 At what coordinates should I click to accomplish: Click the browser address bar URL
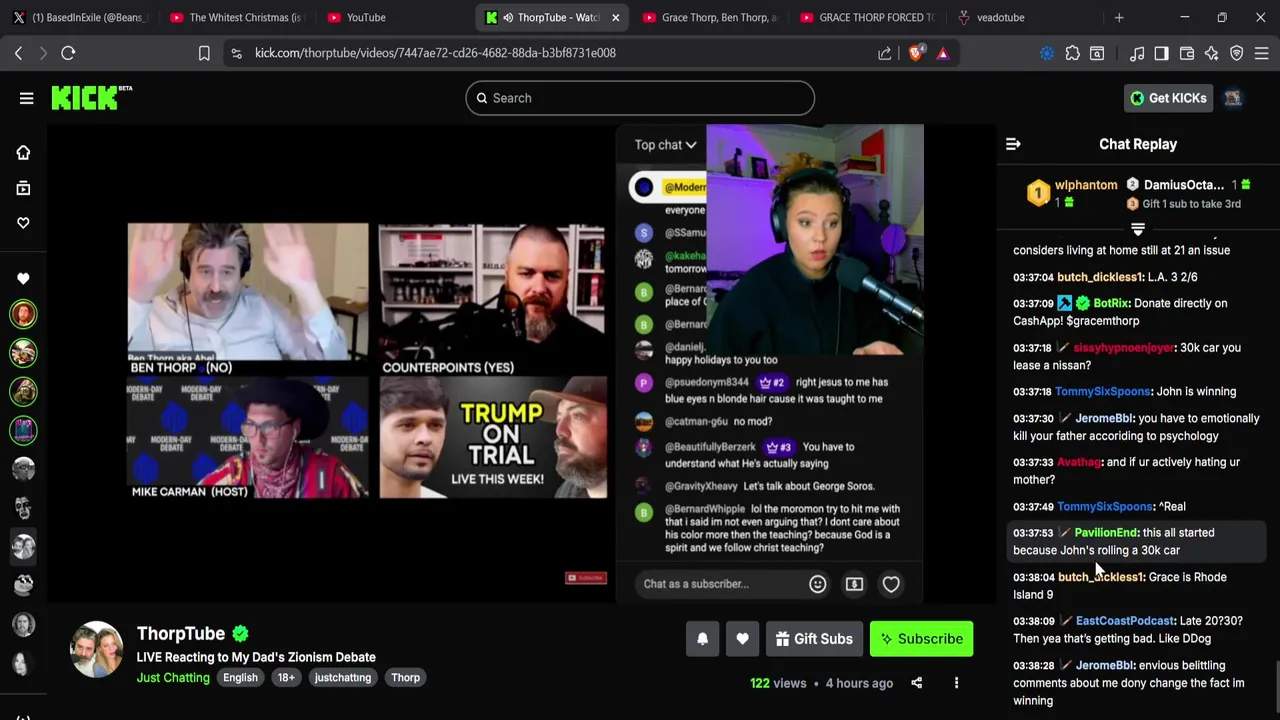click(x=435, y=53)
